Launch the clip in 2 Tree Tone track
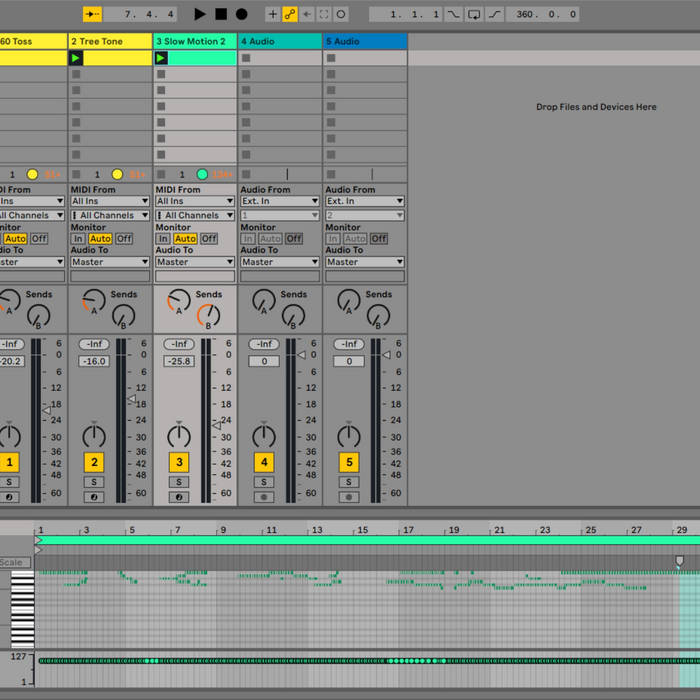The height and width of the screenshot is (700, 700). (76, 58)
